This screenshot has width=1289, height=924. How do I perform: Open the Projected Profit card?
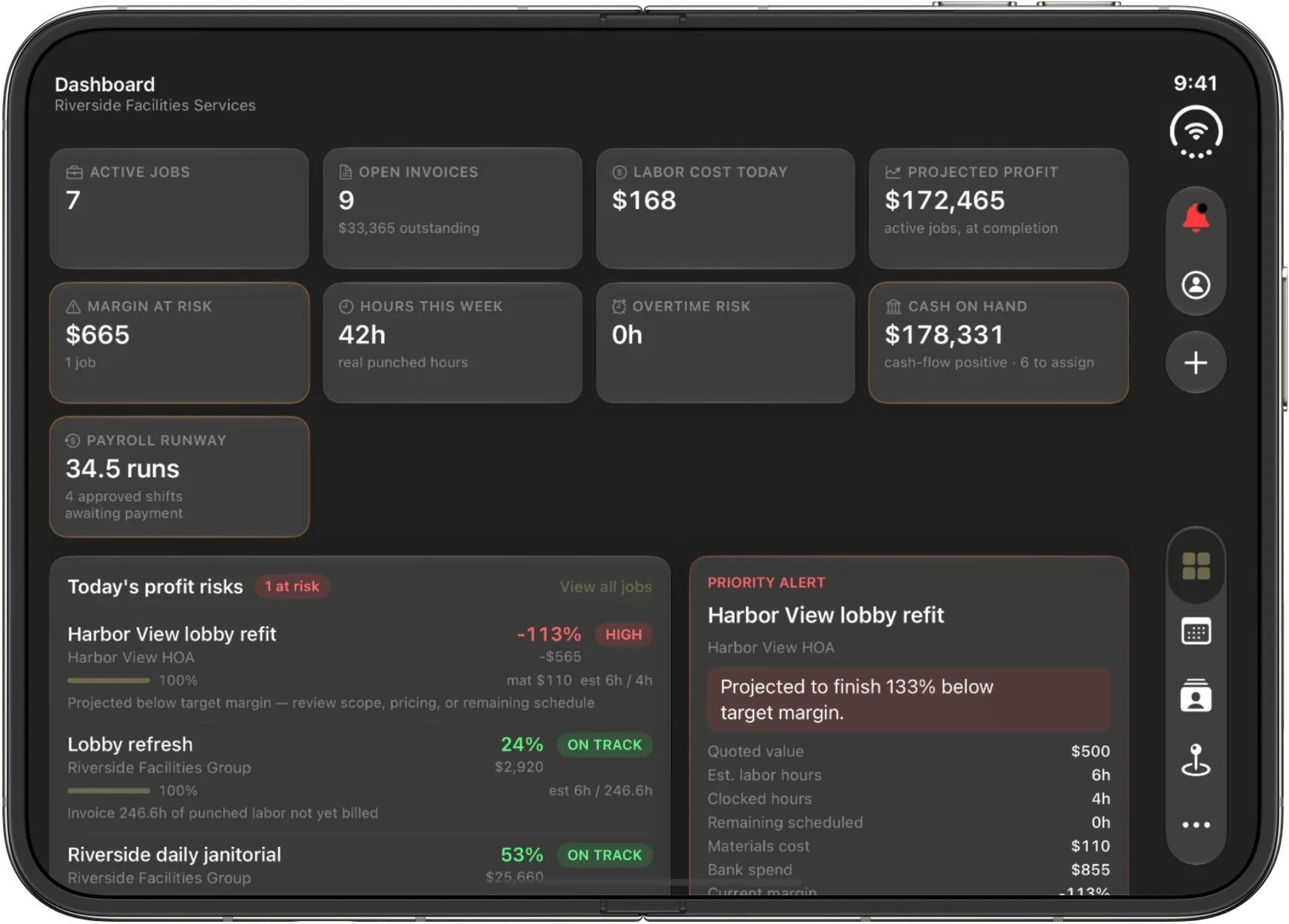[x=998, y=209]
